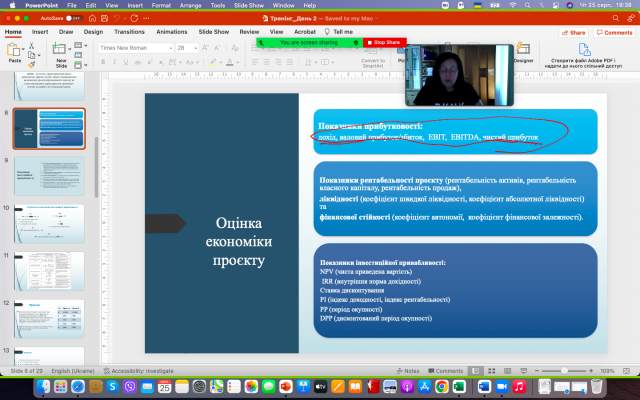Justify the text
Screen dimensions: 640x400
pyautogui.click(x=290, y=62)
